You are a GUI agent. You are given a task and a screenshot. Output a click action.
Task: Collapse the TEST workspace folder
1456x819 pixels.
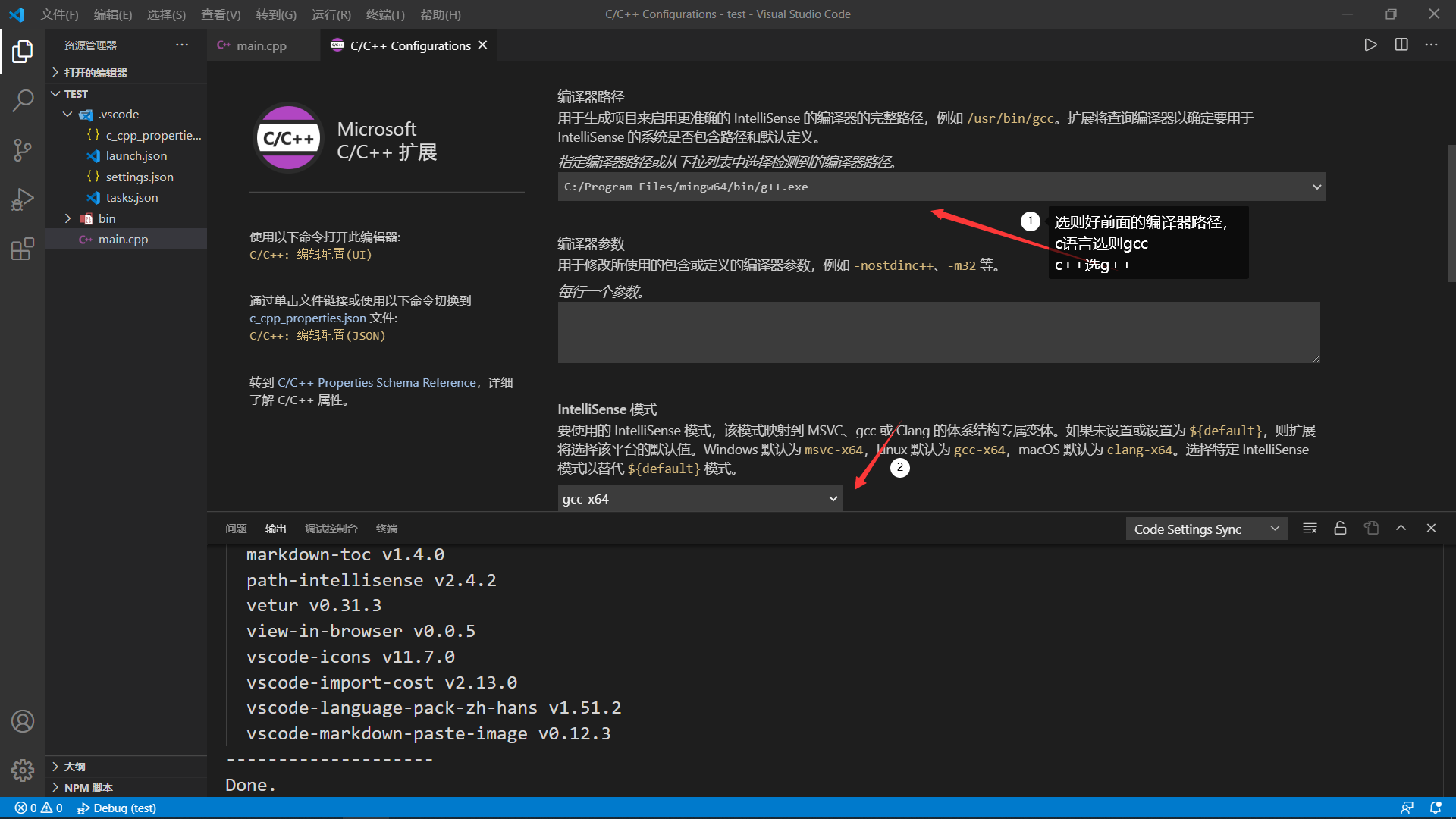click(126, 93)
